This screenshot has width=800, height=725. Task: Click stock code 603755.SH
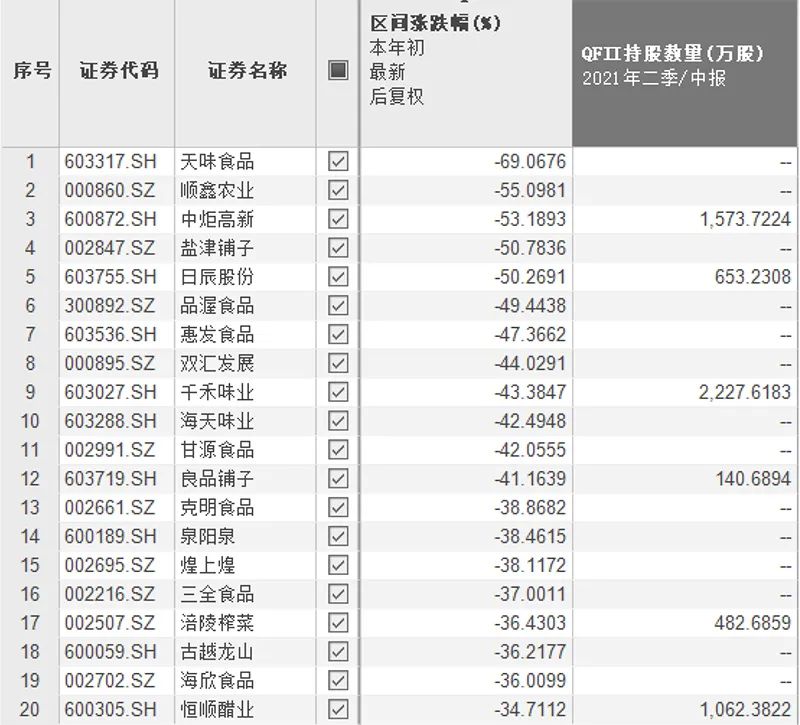110,277
